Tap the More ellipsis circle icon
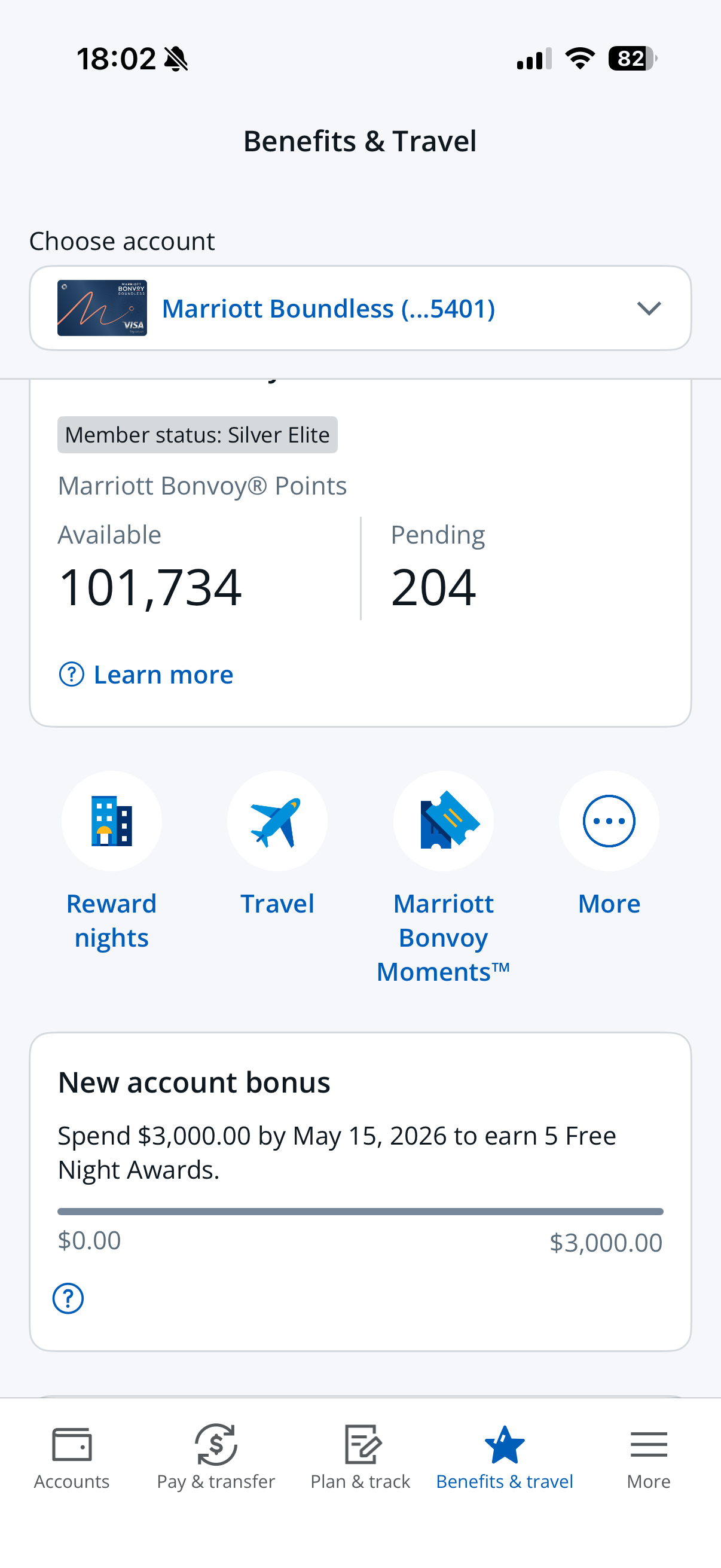This screenshot has height=1568, width=721. (x=609, y=820)
